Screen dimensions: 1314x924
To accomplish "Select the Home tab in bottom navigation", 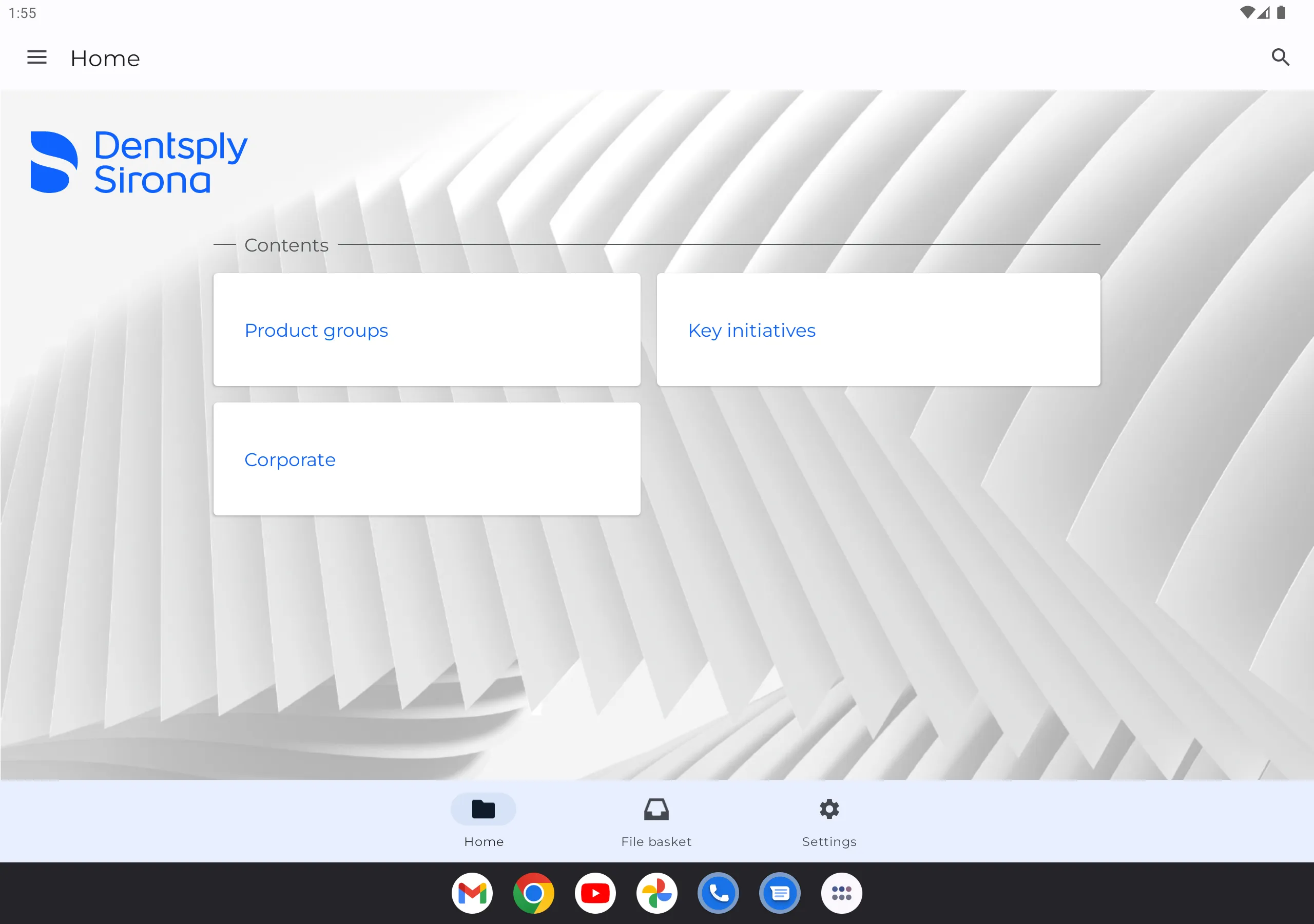I will 484,821.
